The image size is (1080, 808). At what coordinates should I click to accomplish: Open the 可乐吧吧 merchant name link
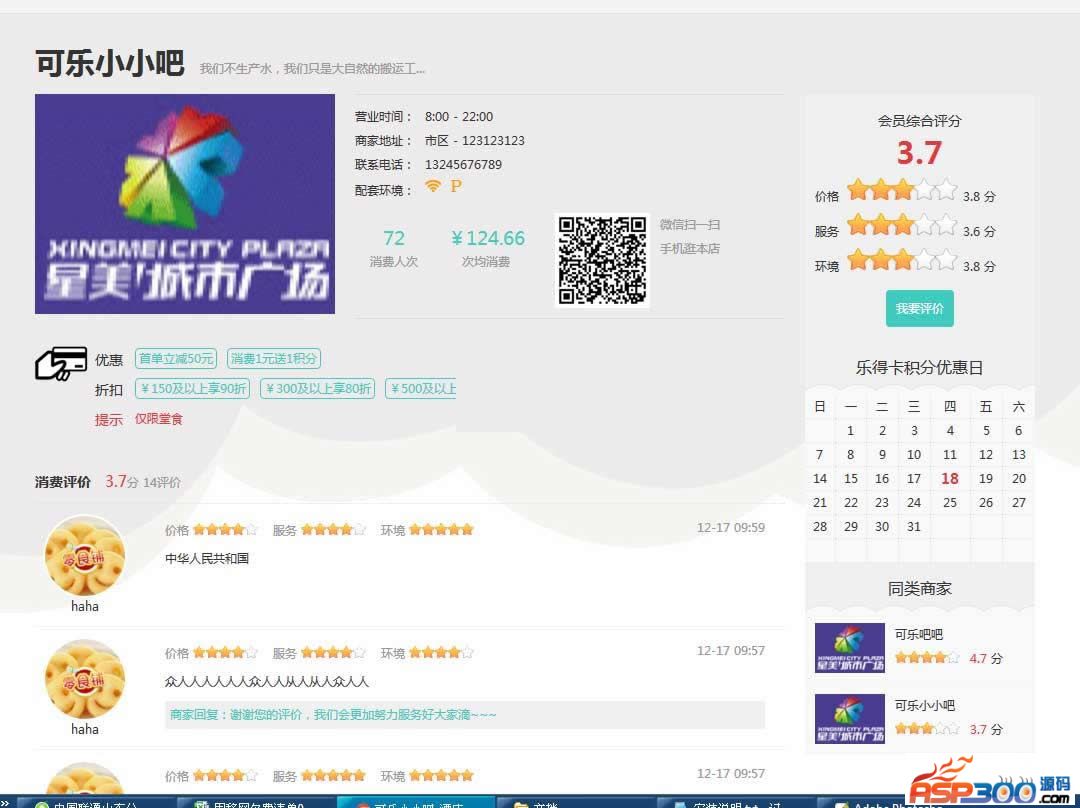[x=918, y=634]
